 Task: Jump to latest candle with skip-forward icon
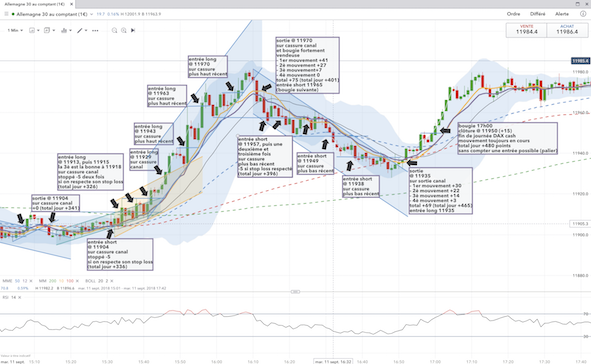[x=133, y=30]
